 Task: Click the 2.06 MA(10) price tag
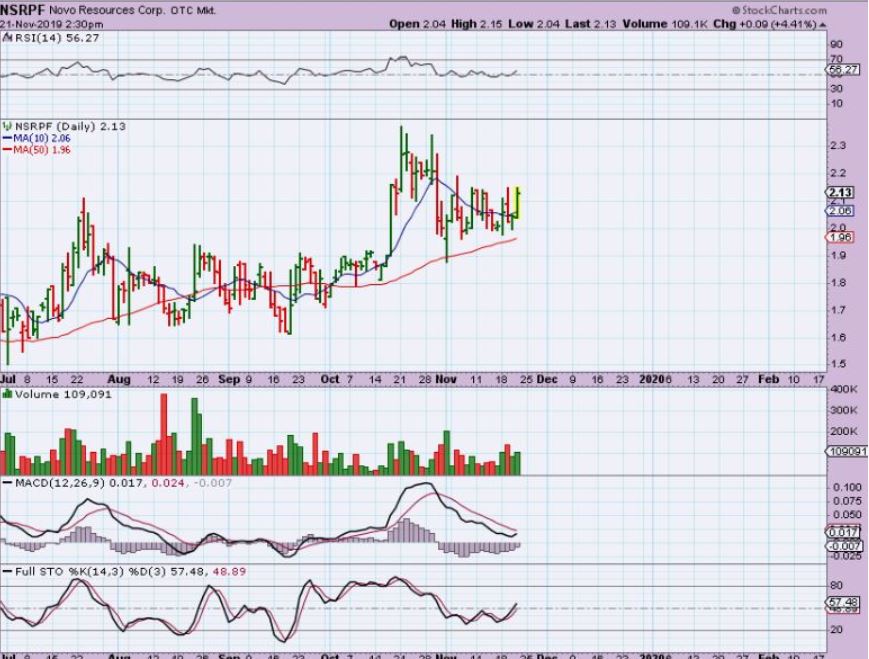click(842, 211)
